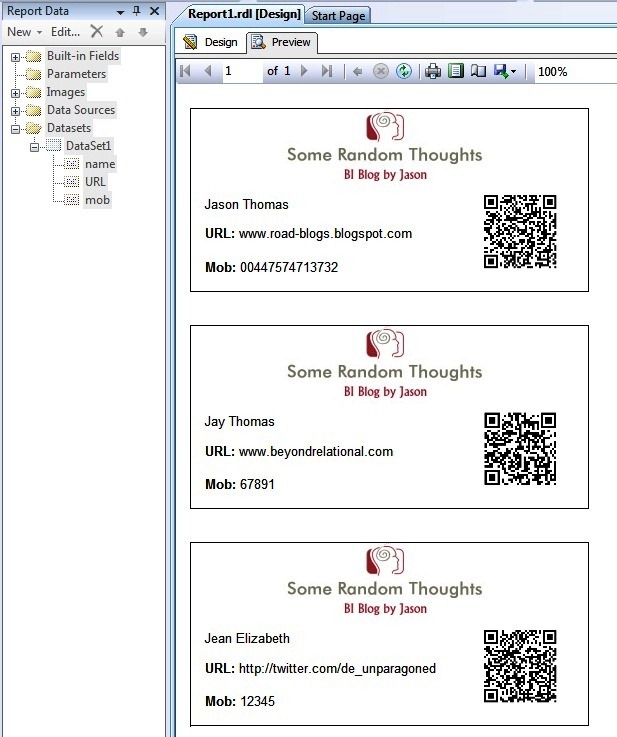Expand the Built-in Fields folder
Viewport: 617px width, 737px height.
(x=15, y=57)
